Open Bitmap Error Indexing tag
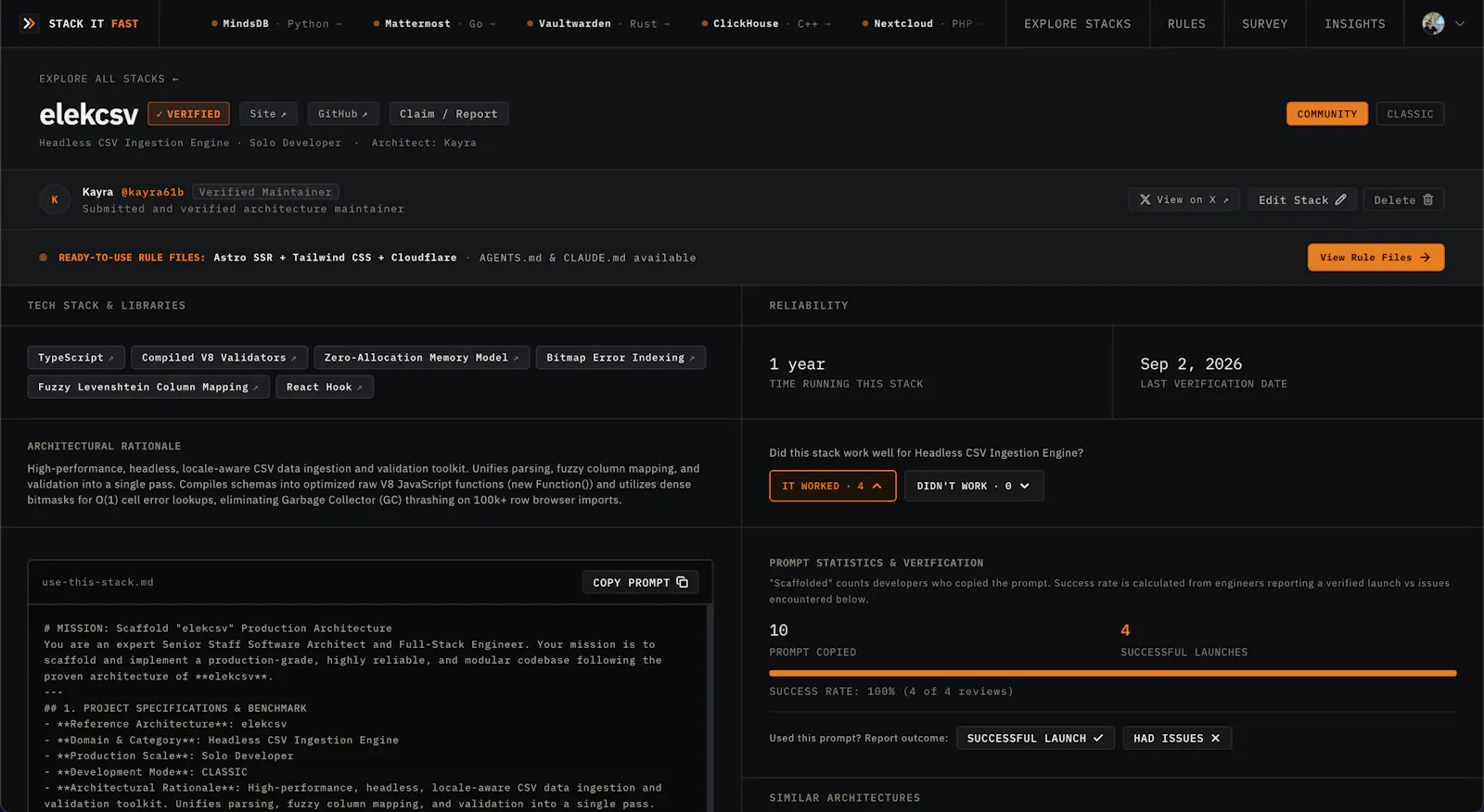The height and width of the screenshot is (812, 1484). pos(620,357)
